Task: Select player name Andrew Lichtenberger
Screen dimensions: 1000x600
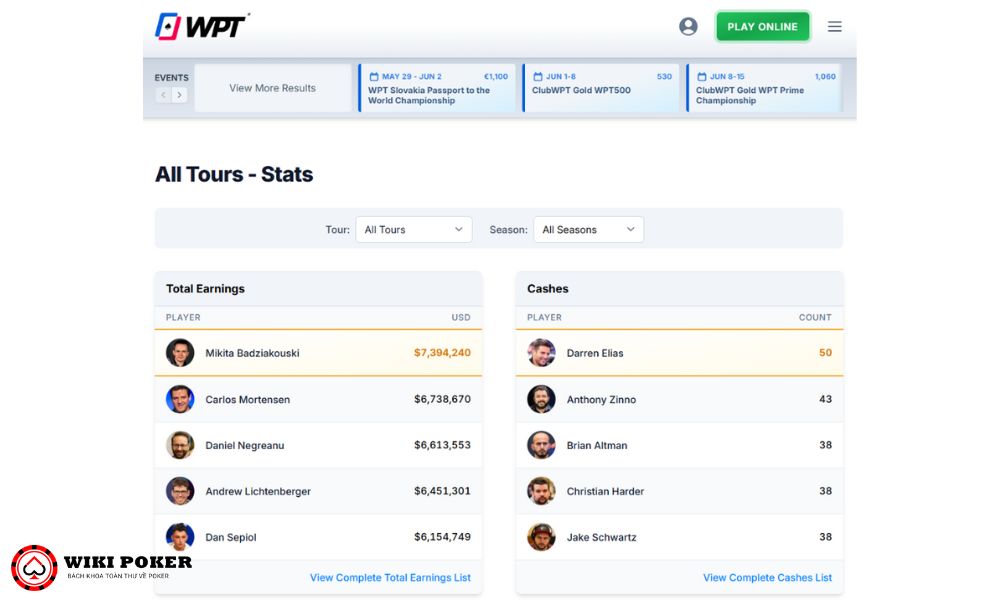Action: pos(258,492)
